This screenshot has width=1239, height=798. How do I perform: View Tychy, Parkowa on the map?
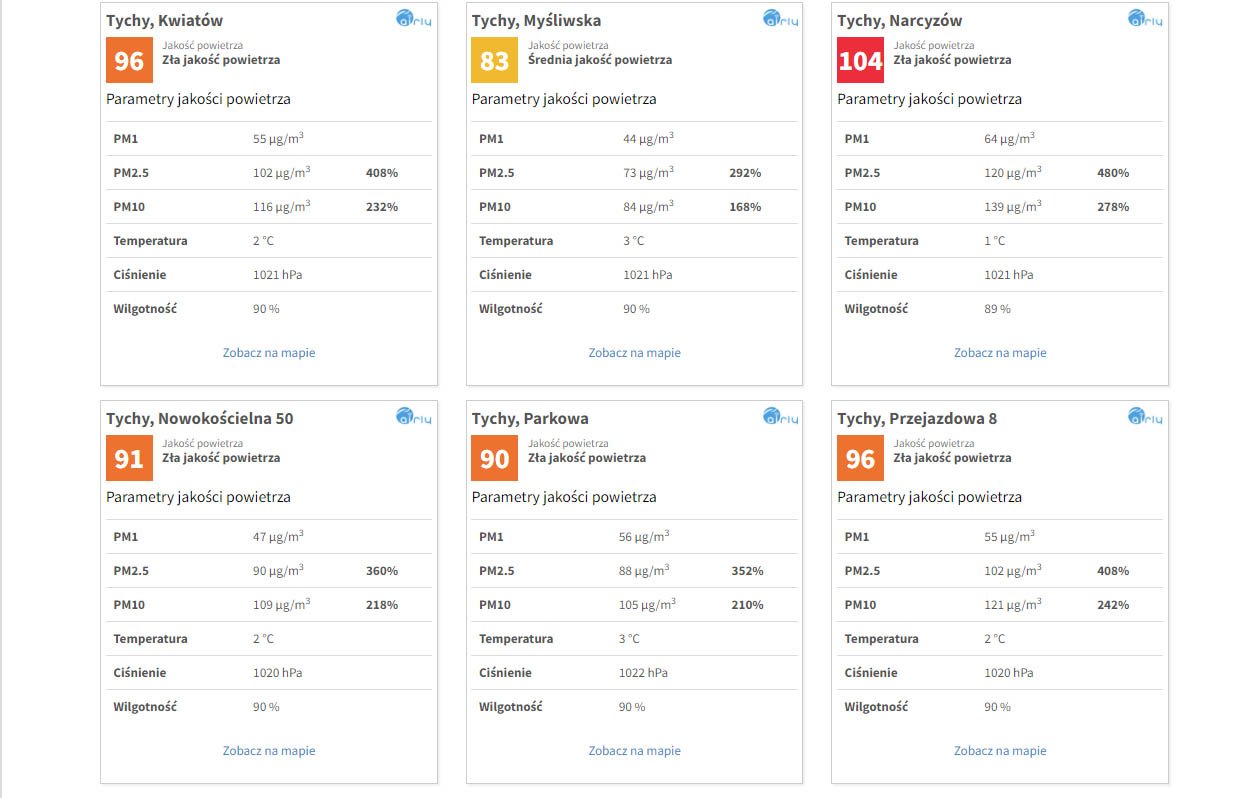click(x=634, y=751)
